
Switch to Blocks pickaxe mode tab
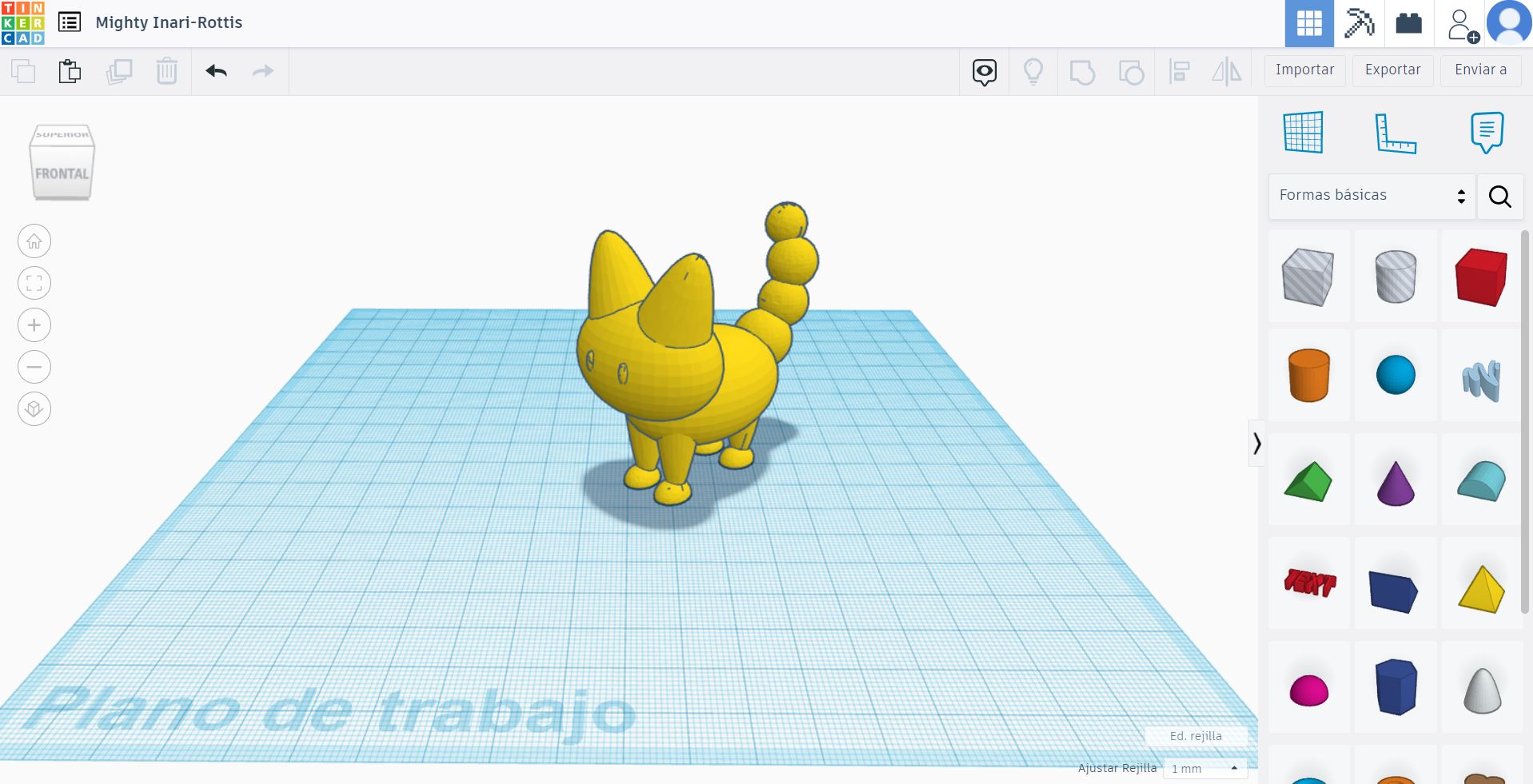(x=1359, y=23)
